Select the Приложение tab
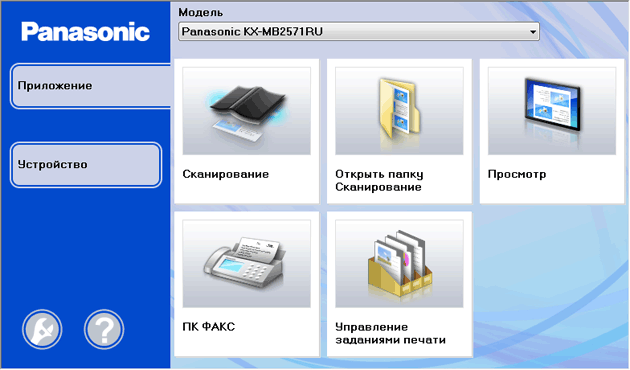Viewport: 630px width, 370px height. (x=91, y=86)
